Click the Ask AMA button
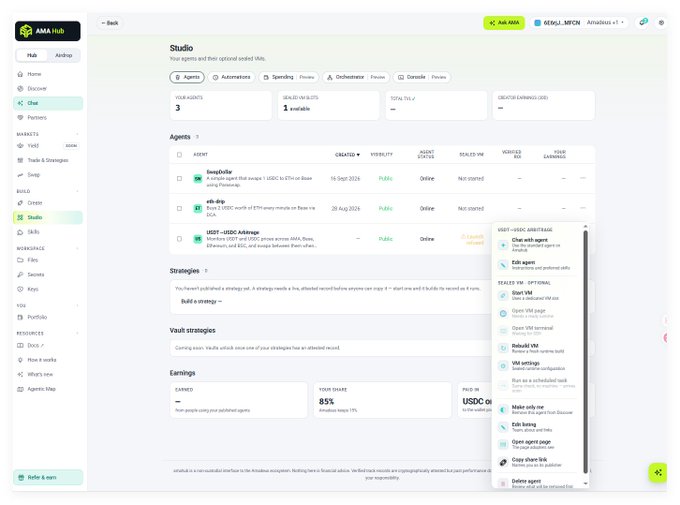Screen dimensions: 680x505 pos(504,23)
